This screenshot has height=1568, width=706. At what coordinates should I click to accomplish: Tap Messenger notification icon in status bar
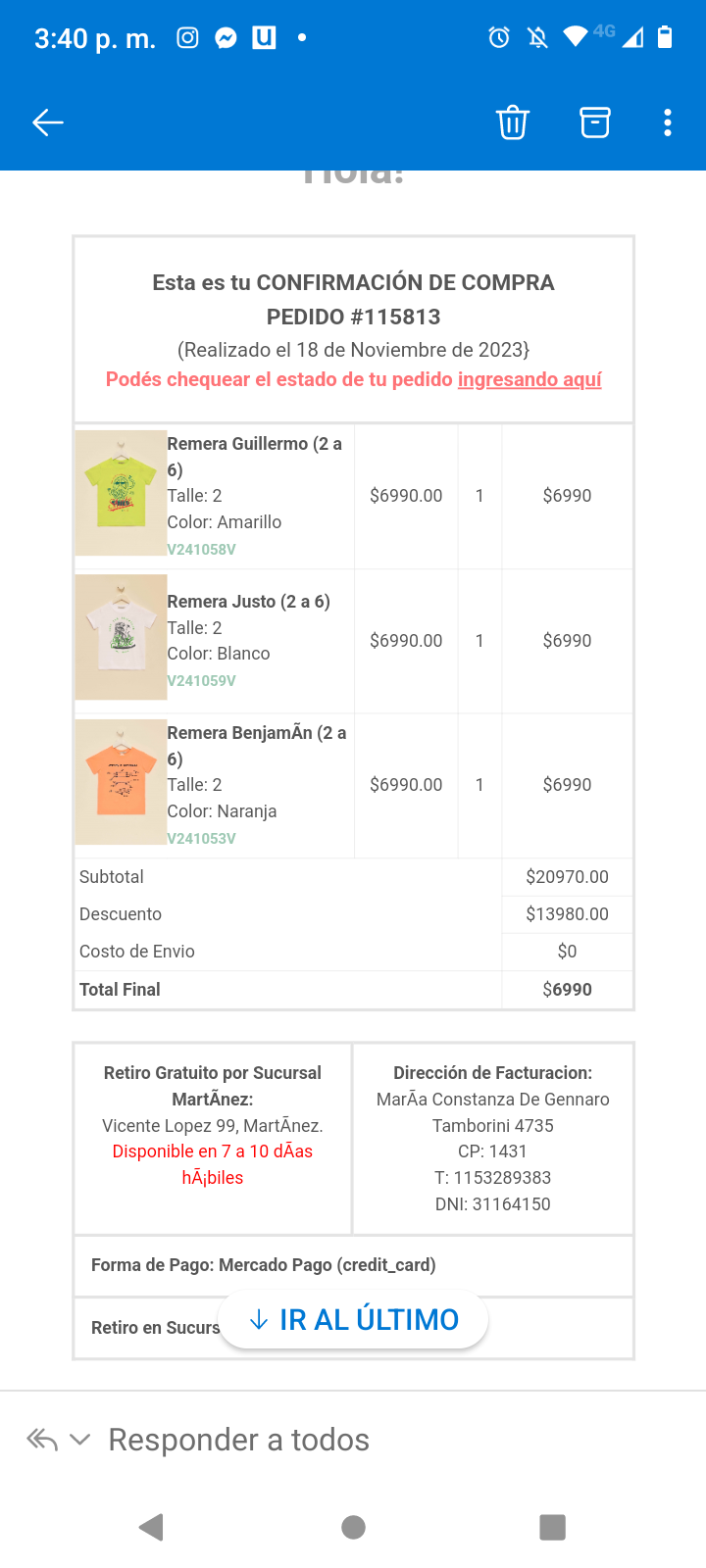click(226, 38)
